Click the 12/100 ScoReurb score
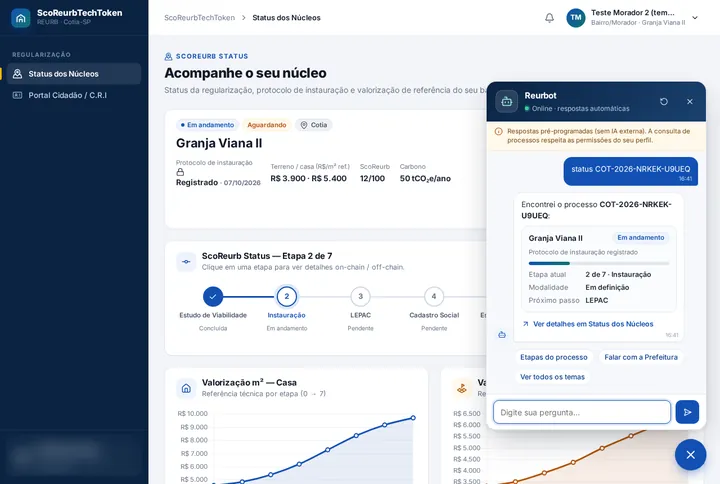The height and width of the screenshot is (484, 720). (372, 178)
